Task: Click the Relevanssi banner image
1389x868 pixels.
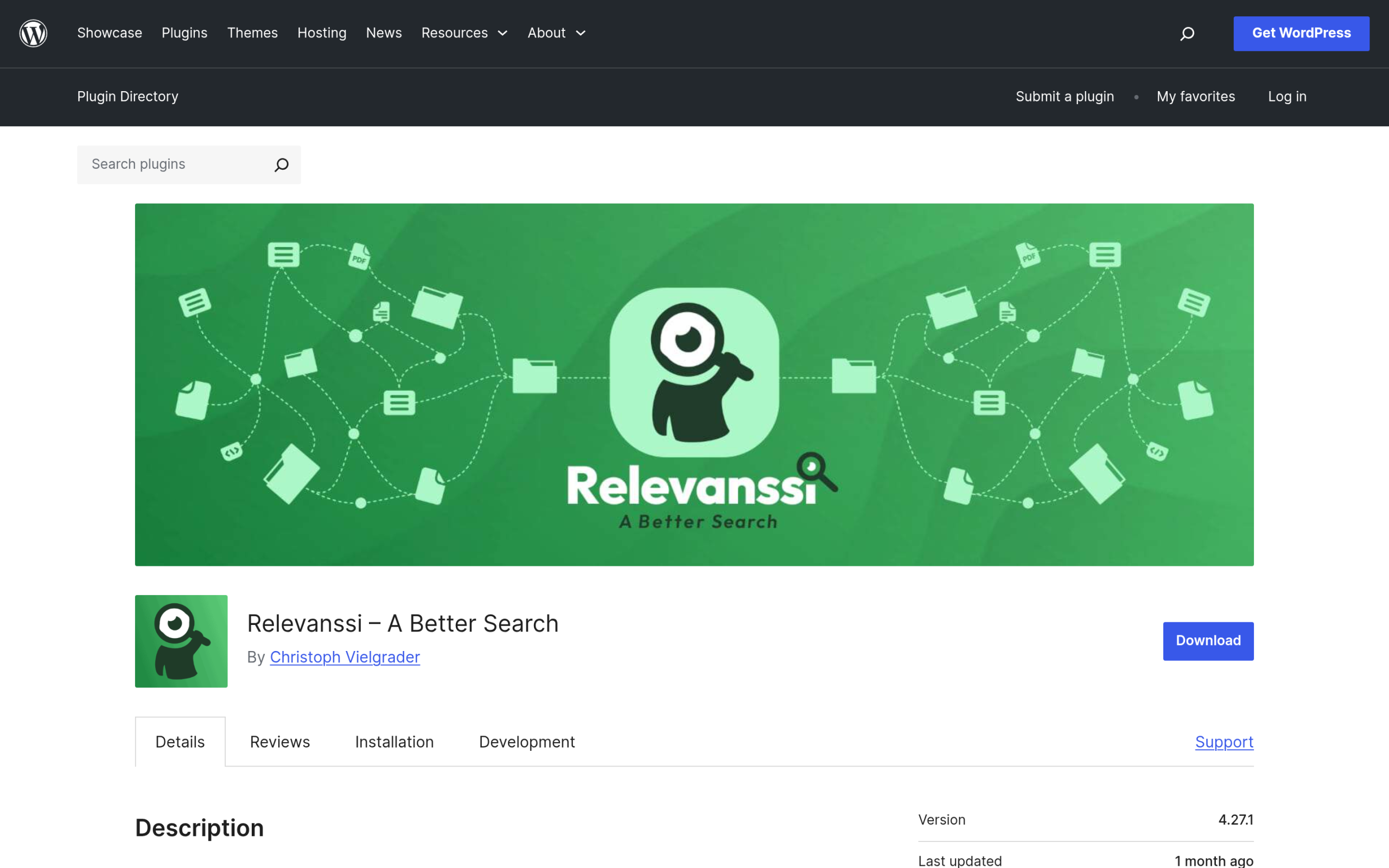Action: click(x=694, y=385)
